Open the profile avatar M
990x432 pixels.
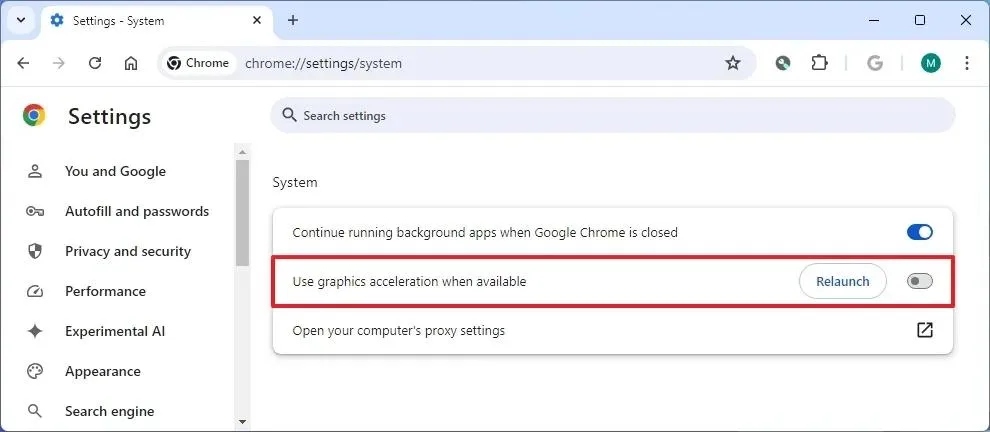pos(931,63)
